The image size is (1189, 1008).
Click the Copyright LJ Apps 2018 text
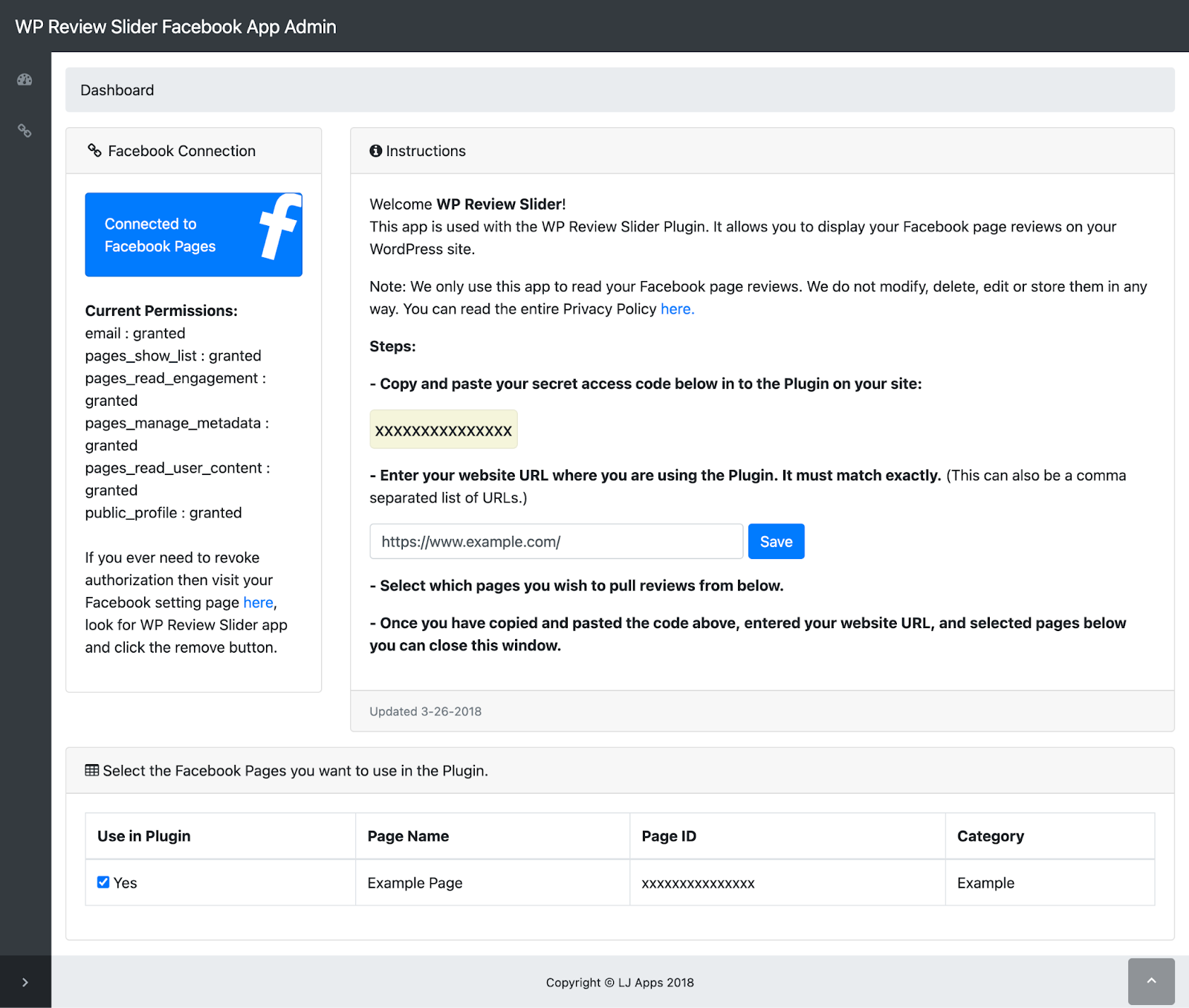620,982
